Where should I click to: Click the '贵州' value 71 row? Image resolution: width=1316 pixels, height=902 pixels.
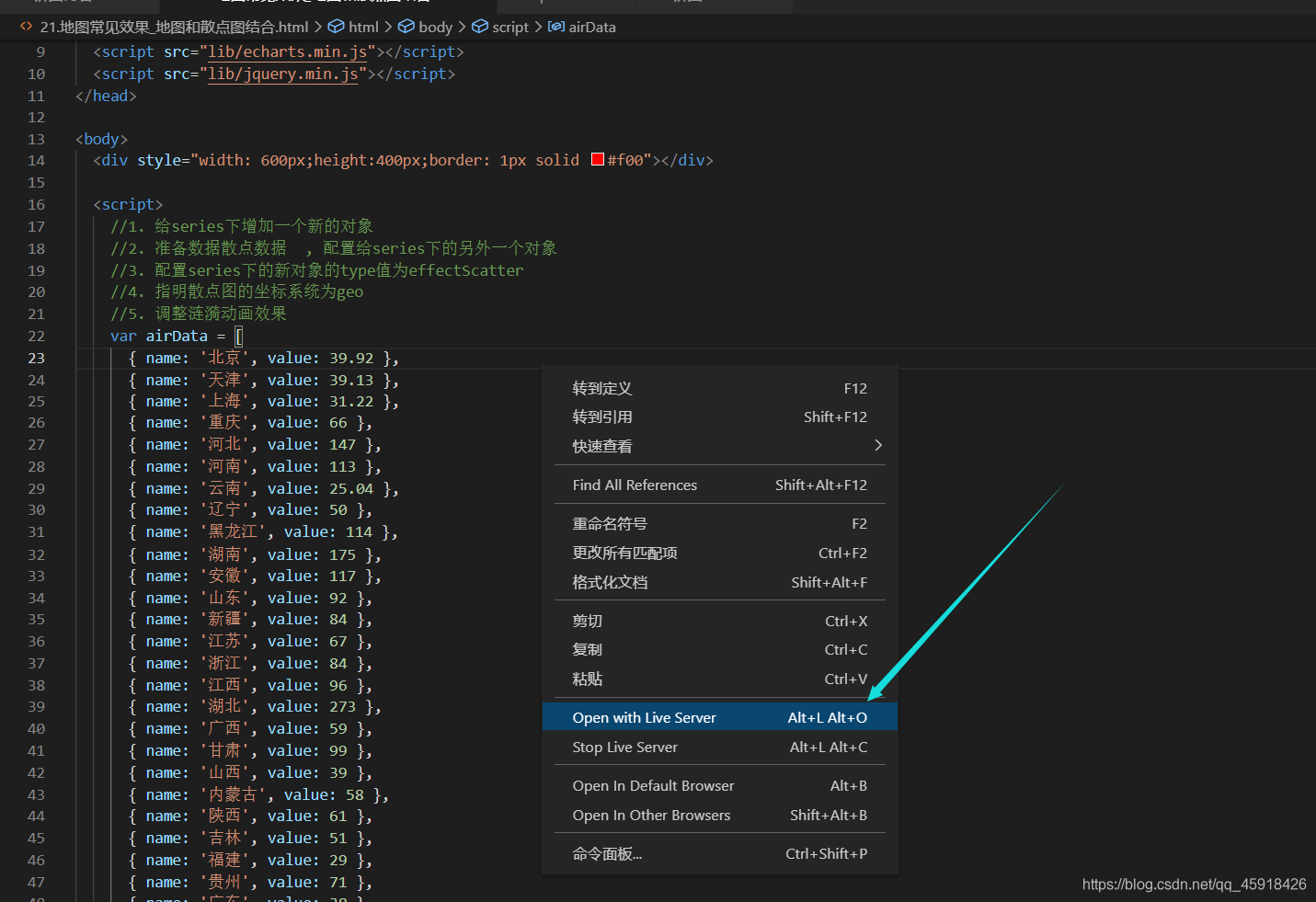[x=250, y=882]
